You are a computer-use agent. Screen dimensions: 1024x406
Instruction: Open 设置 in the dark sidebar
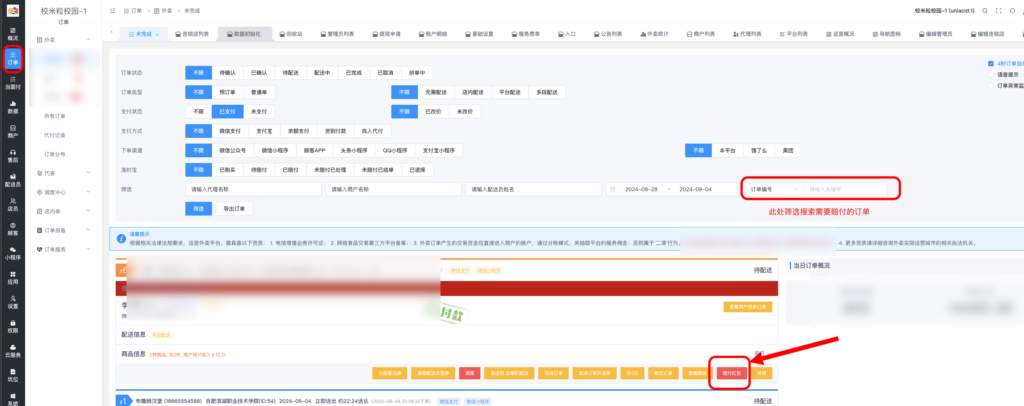12,302
